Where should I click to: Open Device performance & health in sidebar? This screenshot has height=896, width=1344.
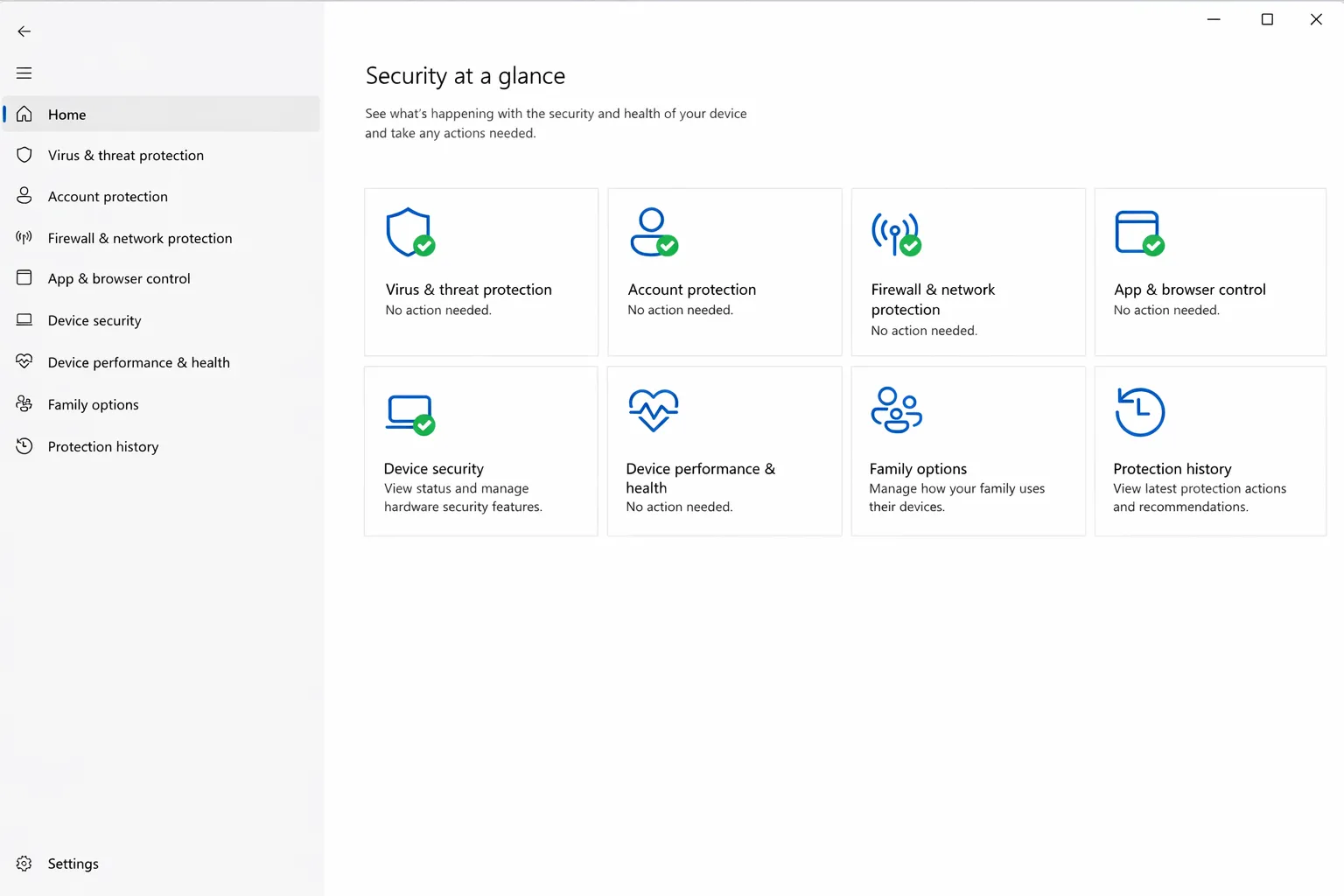click(162, 362)
